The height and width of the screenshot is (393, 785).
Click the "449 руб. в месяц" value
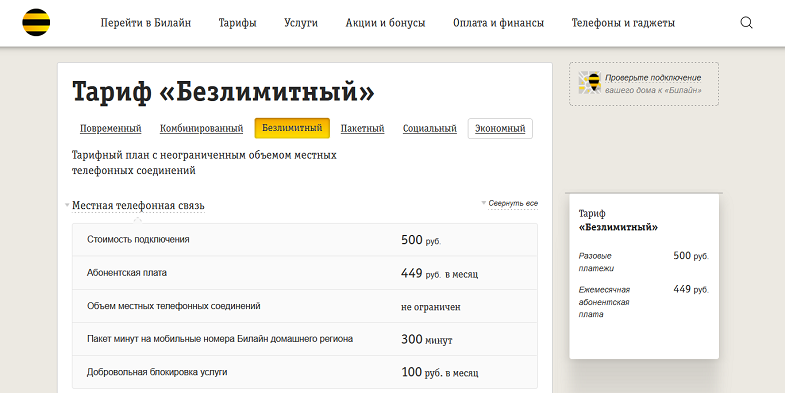[440, 273]
